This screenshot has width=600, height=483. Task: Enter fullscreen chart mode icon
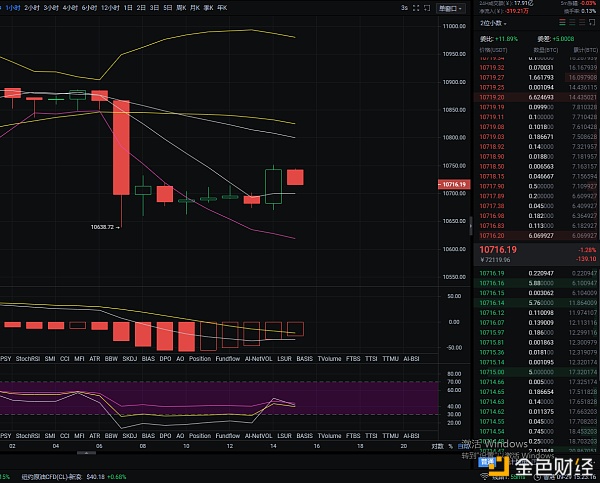pos(416,8)
